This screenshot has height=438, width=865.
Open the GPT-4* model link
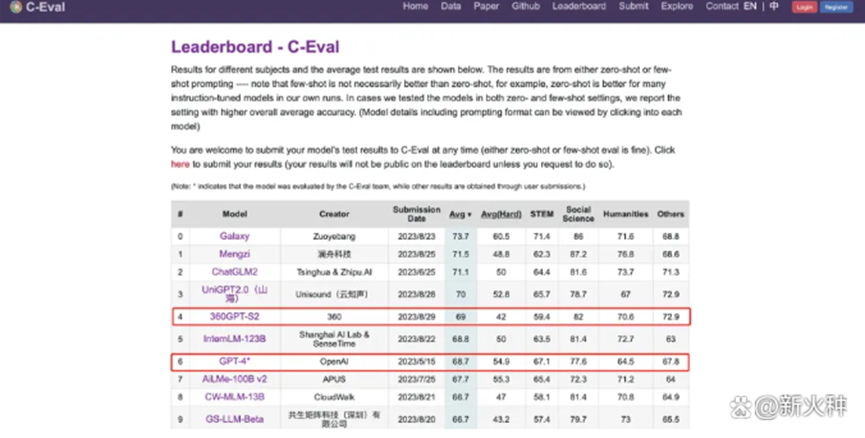coord(234,361)
